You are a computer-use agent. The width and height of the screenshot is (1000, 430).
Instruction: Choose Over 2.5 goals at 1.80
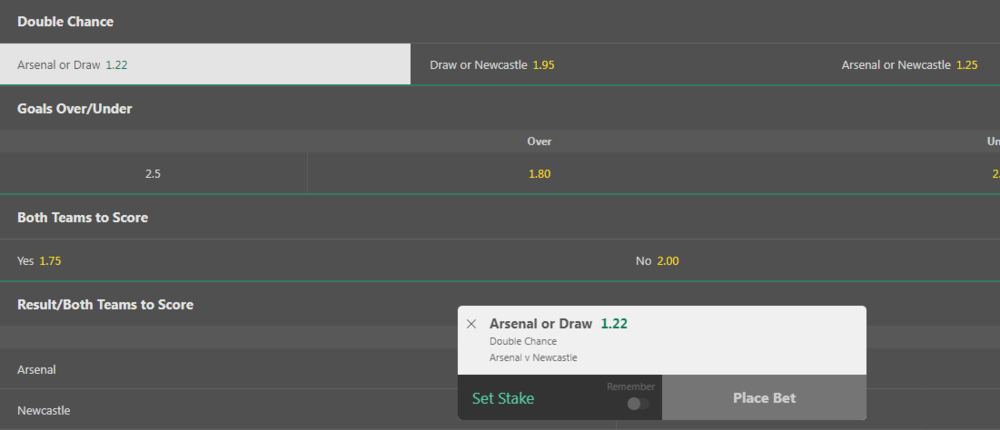pos(540,173)
